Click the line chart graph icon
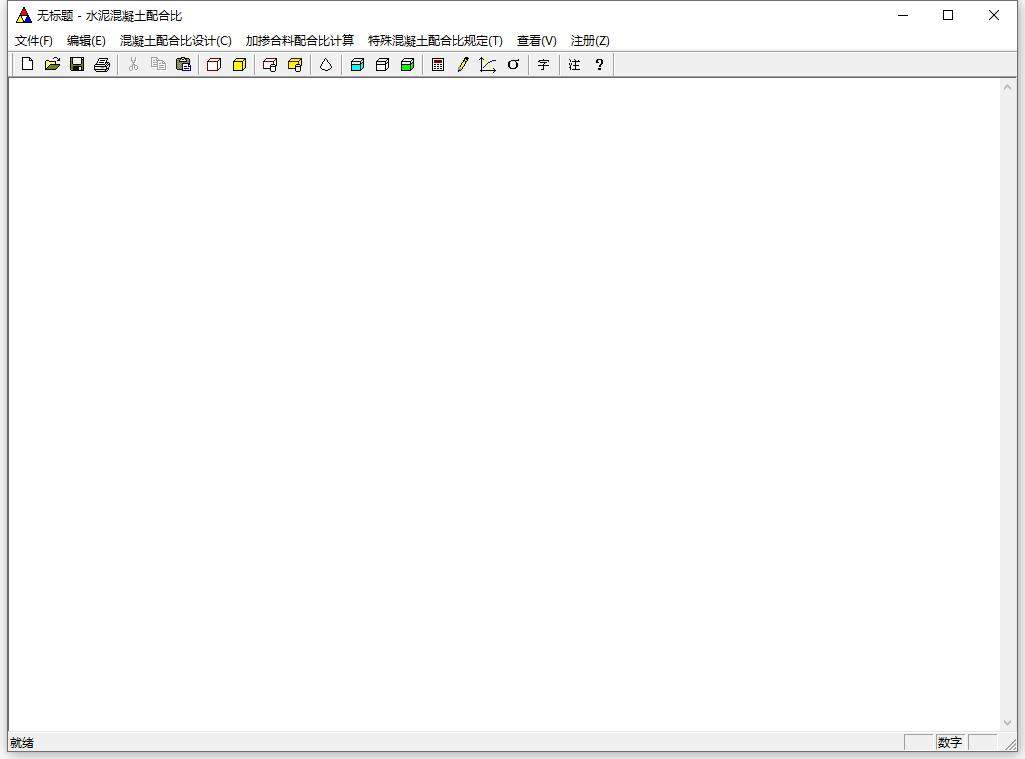 coord(487,64)
